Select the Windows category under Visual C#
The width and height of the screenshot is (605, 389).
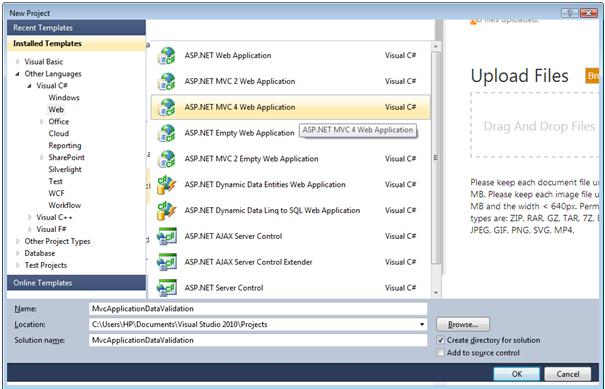coord(64,98)
